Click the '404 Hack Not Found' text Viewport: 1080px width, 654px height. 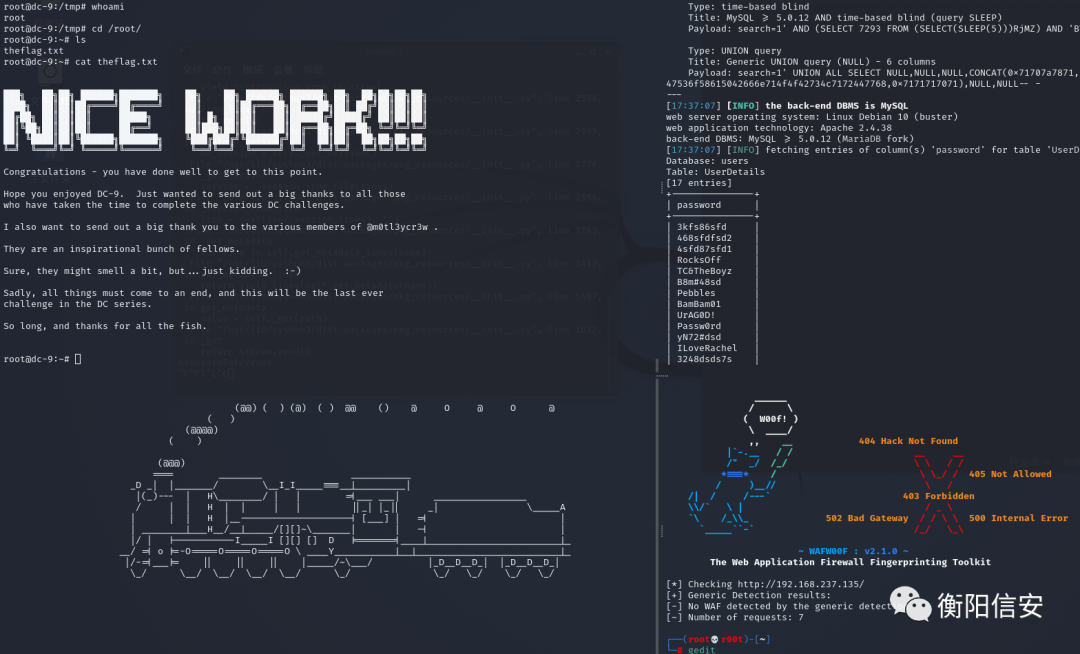(908, 441)
